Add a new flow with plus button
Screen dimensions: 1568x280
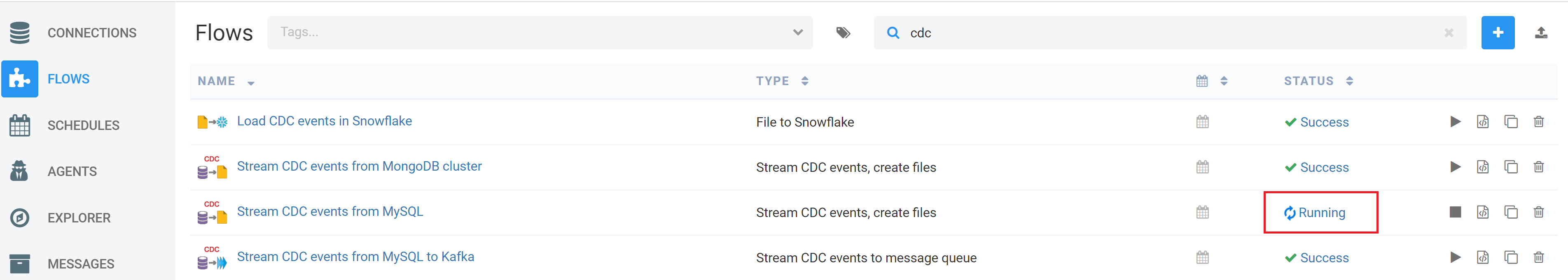pyautogui.click(x=1498, y=33)
